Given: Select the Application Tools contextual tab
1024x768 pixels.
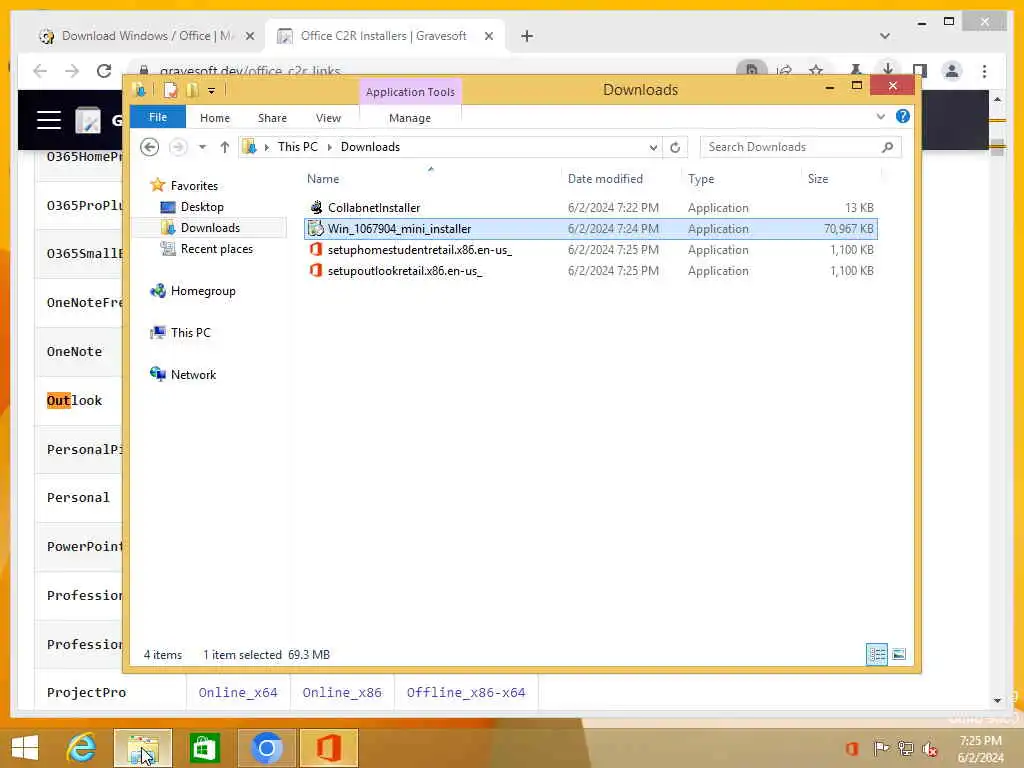Looking at the screenshot, I should tap(410, 91).
